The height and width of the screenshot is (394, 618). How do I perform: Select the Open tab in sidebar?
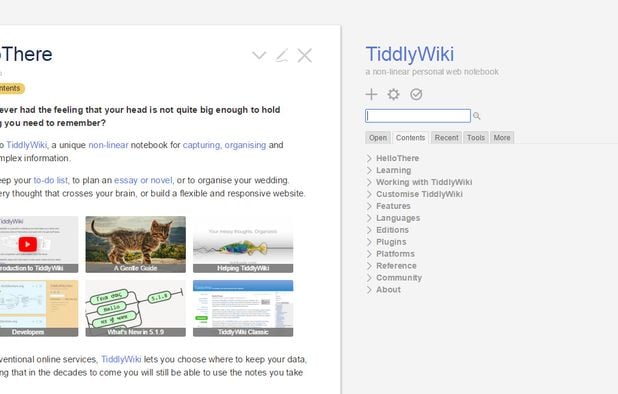[378, 138]
